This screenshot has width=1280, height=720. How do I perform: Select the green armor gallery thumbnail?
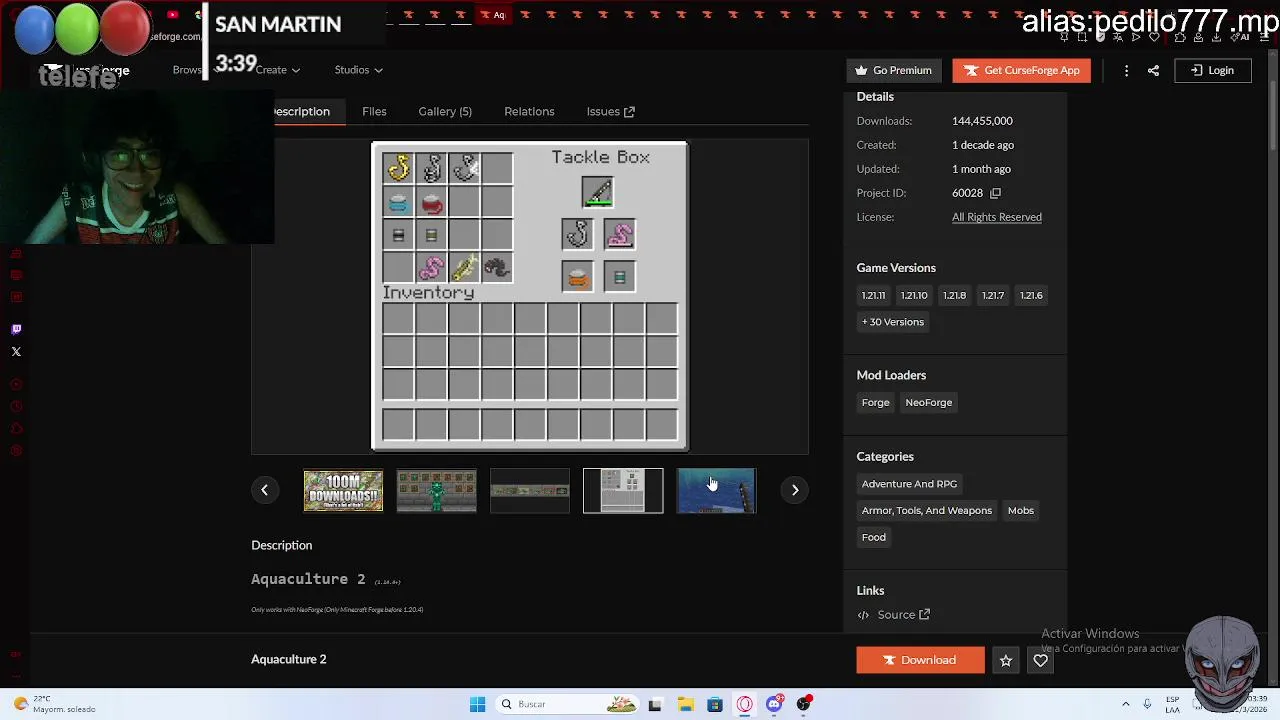coord(437,490)
